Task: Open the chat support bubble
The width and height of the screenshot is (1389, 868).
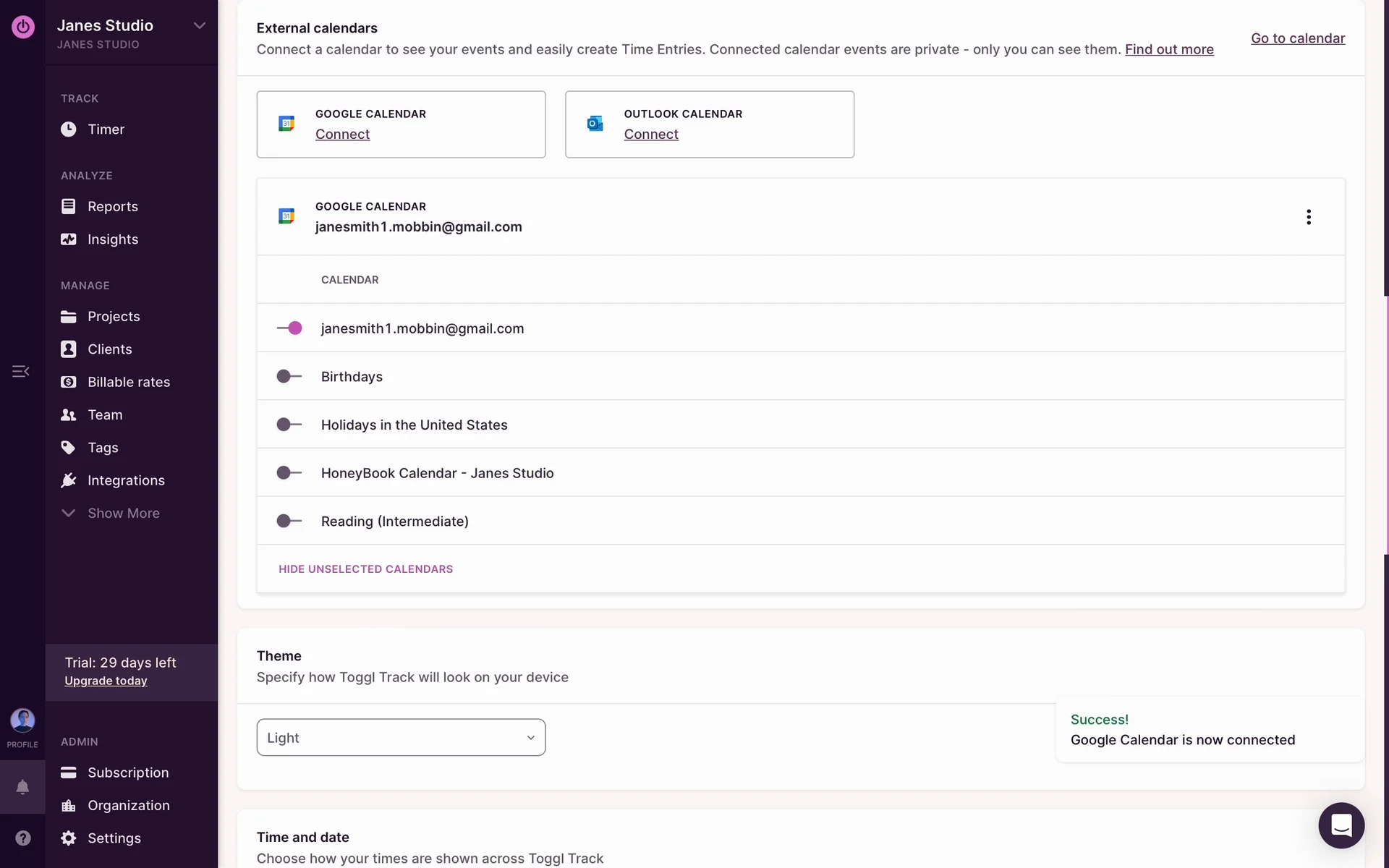Action: tap(1341, 825)
